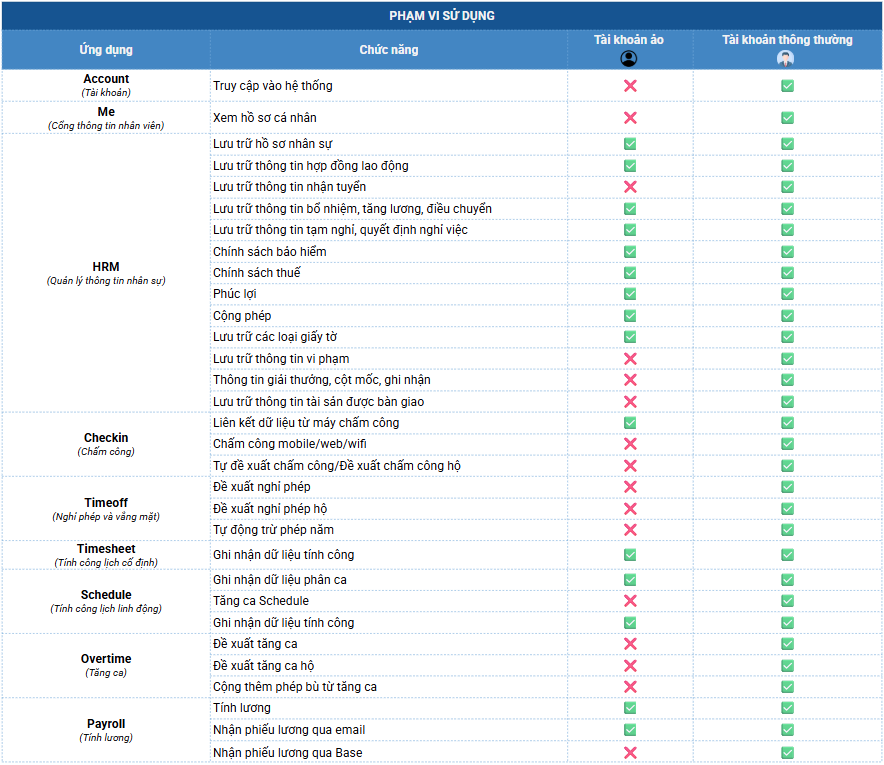Click the Tài khoản ảo header text
Image resolution: width=884 pixels, height=765 pixels.
(629, 39)
